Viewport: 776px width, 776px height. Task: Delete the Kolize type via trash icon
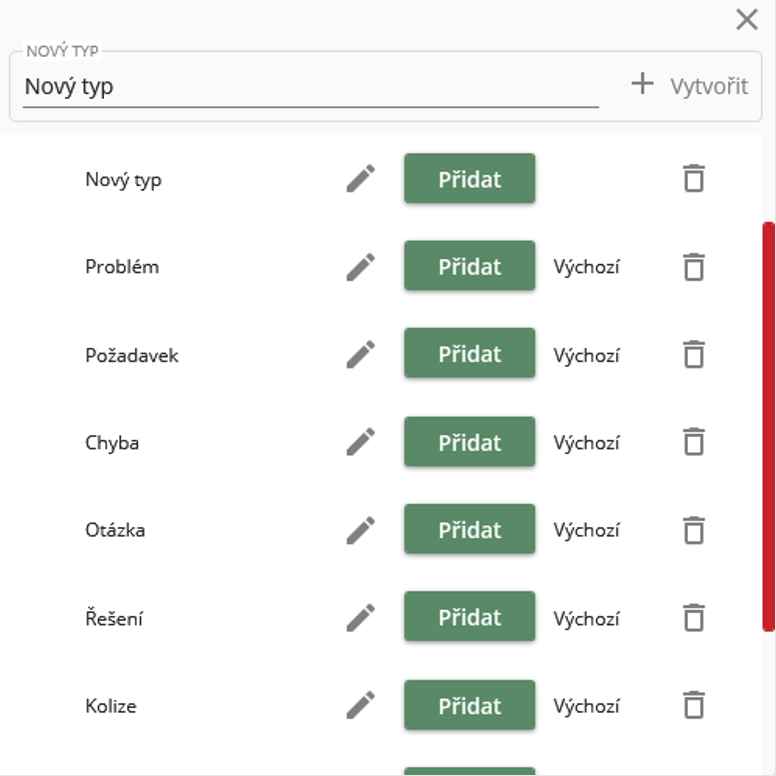pyautogui.click(x=693, y=705)
